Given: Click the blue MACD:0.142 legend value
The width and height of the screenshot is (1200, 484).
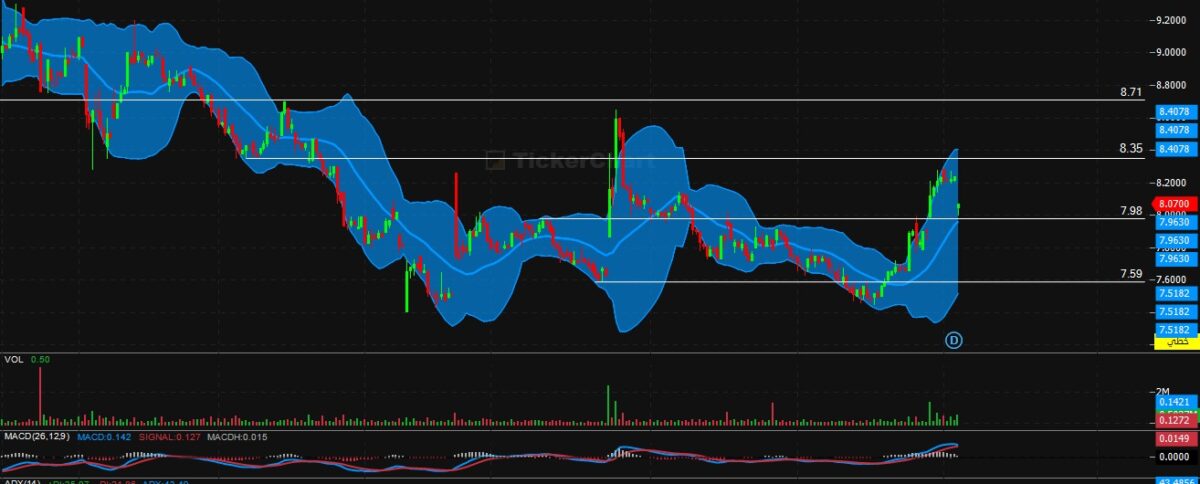Looking at the screenshot, I should click(106, 436).
